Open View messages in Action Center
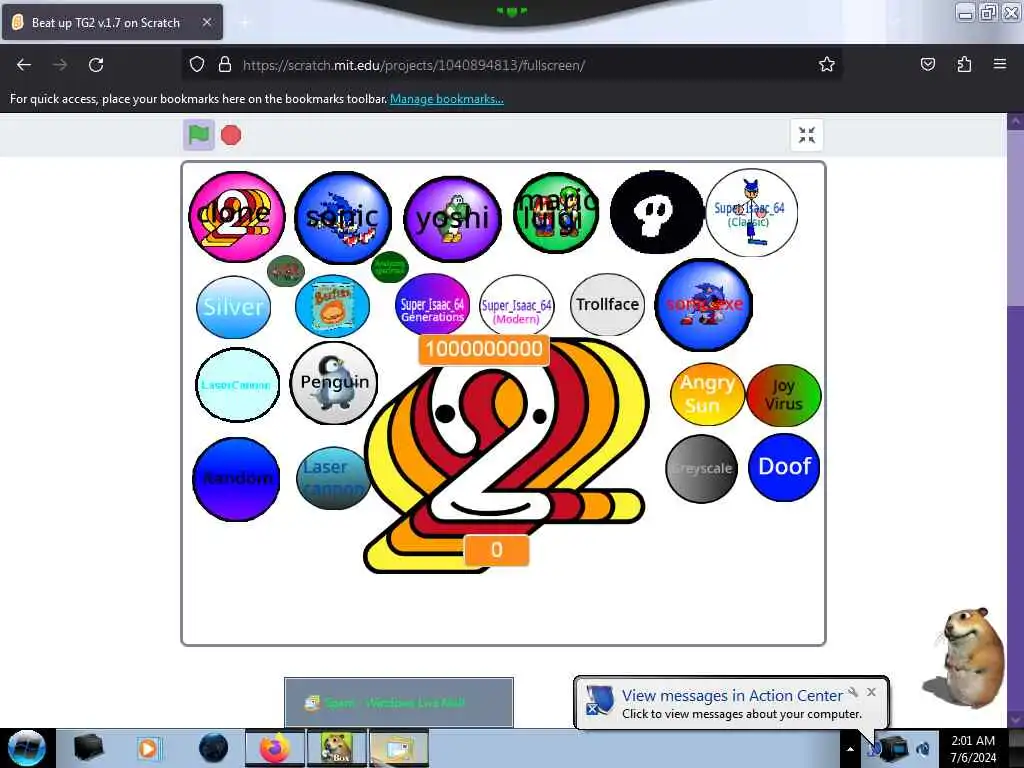Viewport: 1024px width, 768px height. tap(732, 696)
